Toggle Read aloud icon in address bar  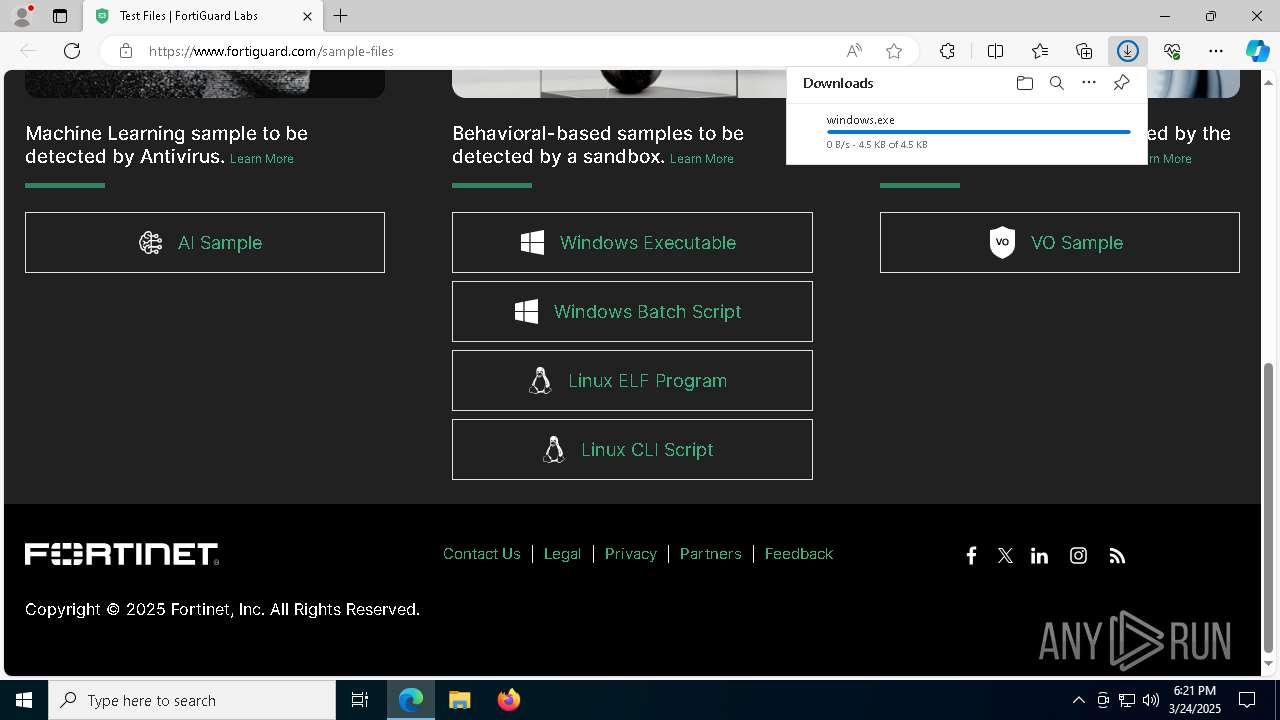pyautogui.click(x=854, y=51)
